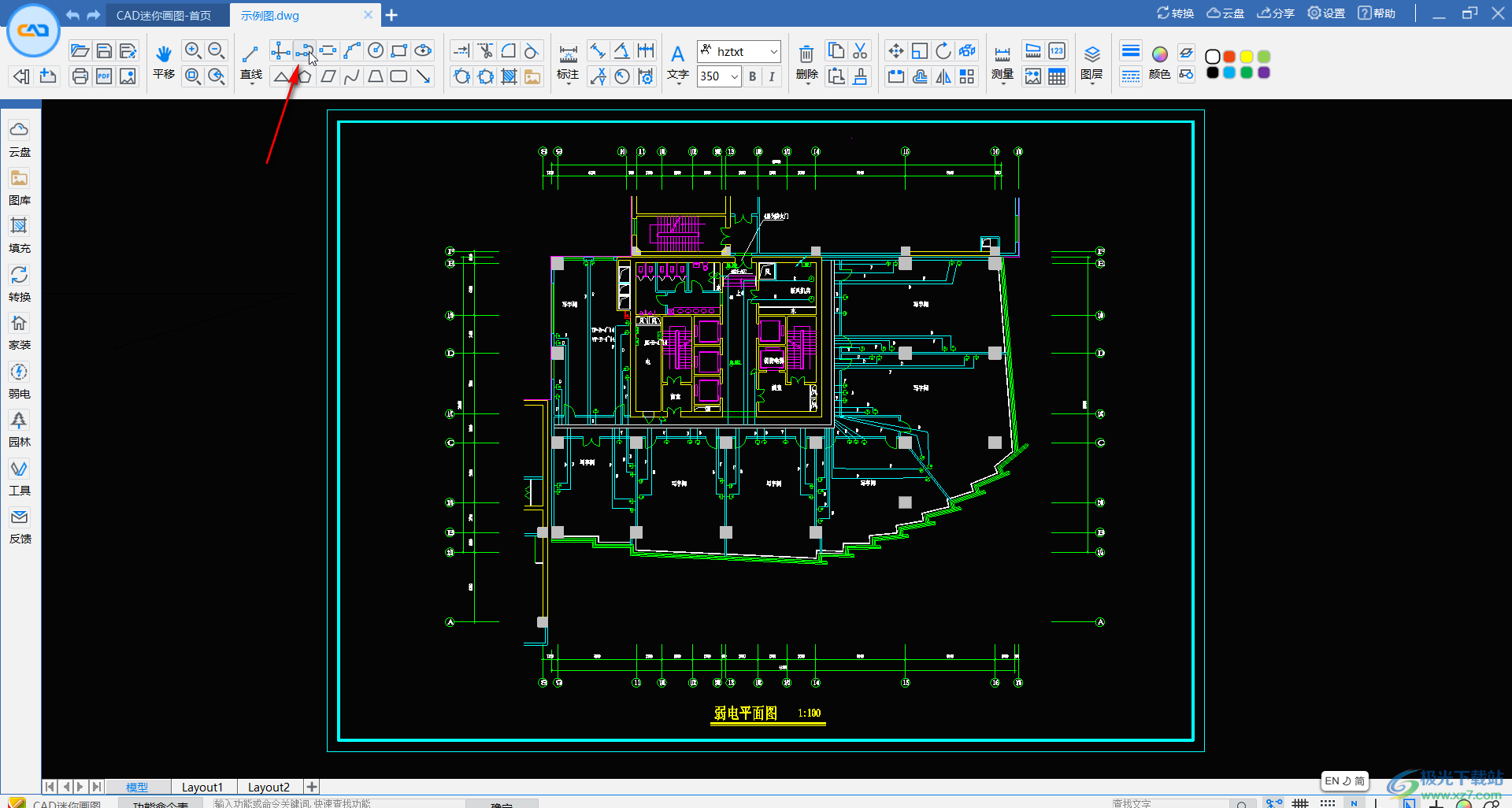1512x808 pixels.
Task: Print the drawing using the printer icon
Action: coord(80,76)
